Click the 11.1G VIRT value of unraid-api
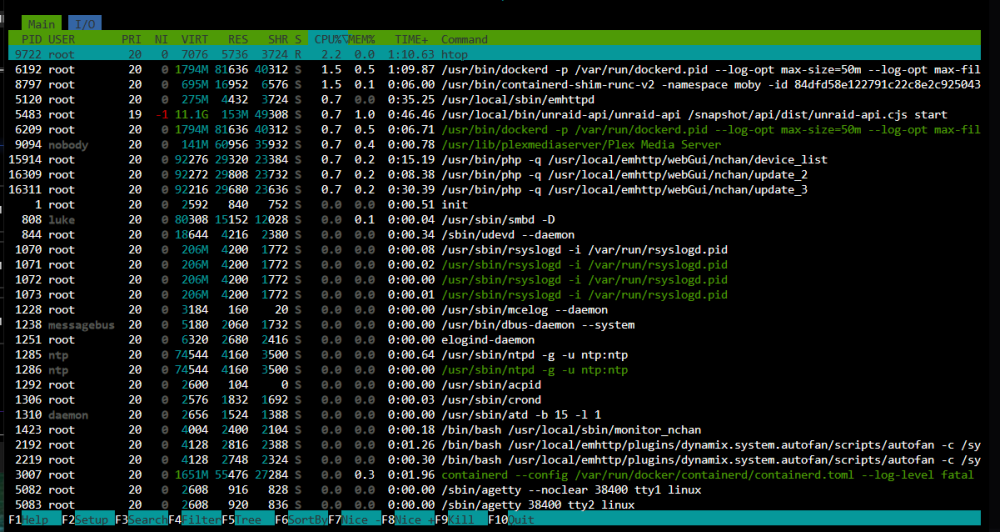 pyautogui.click(x=191, y=115)
